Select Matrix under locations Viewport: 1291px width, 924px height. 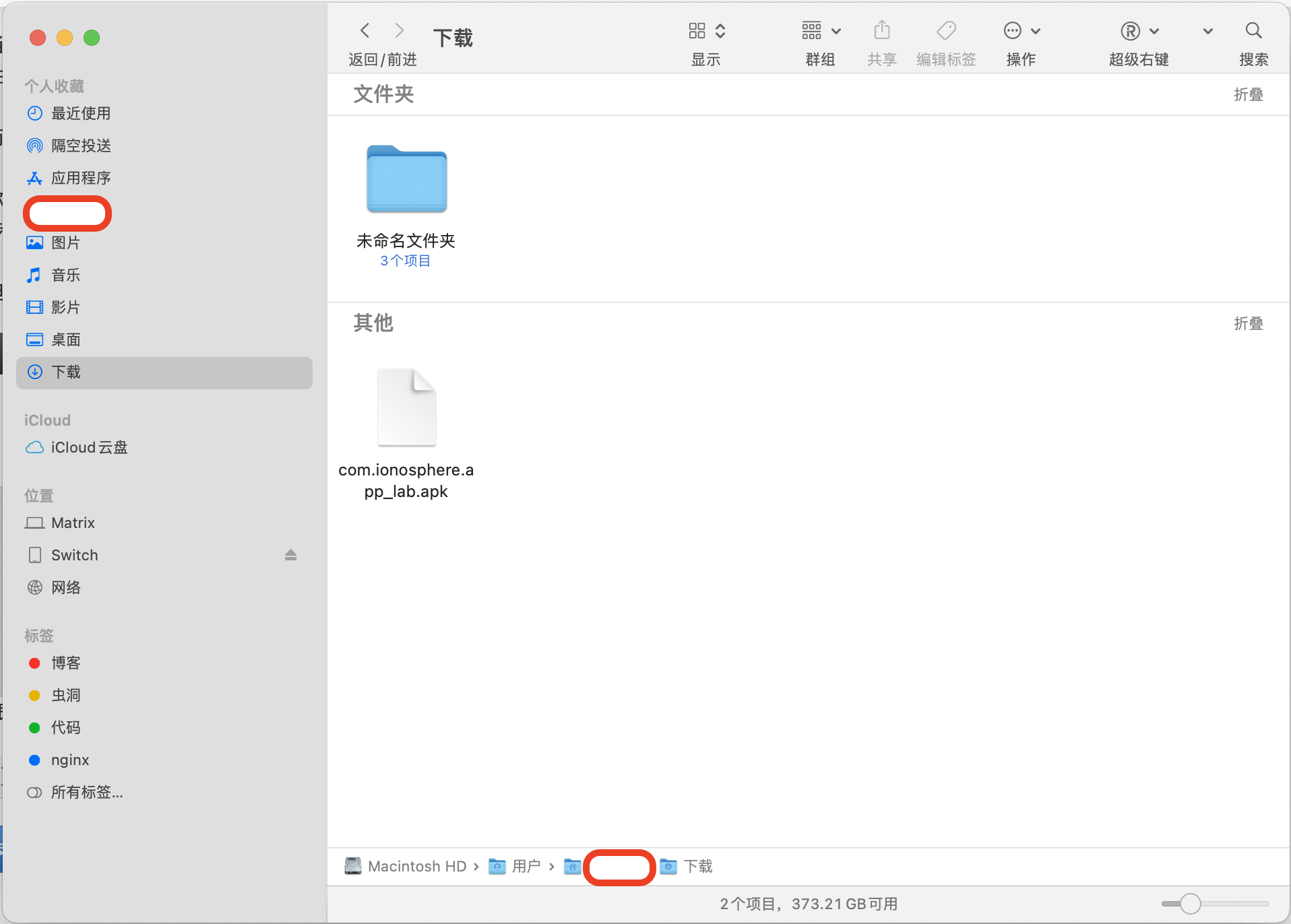[x=164, y=523]
